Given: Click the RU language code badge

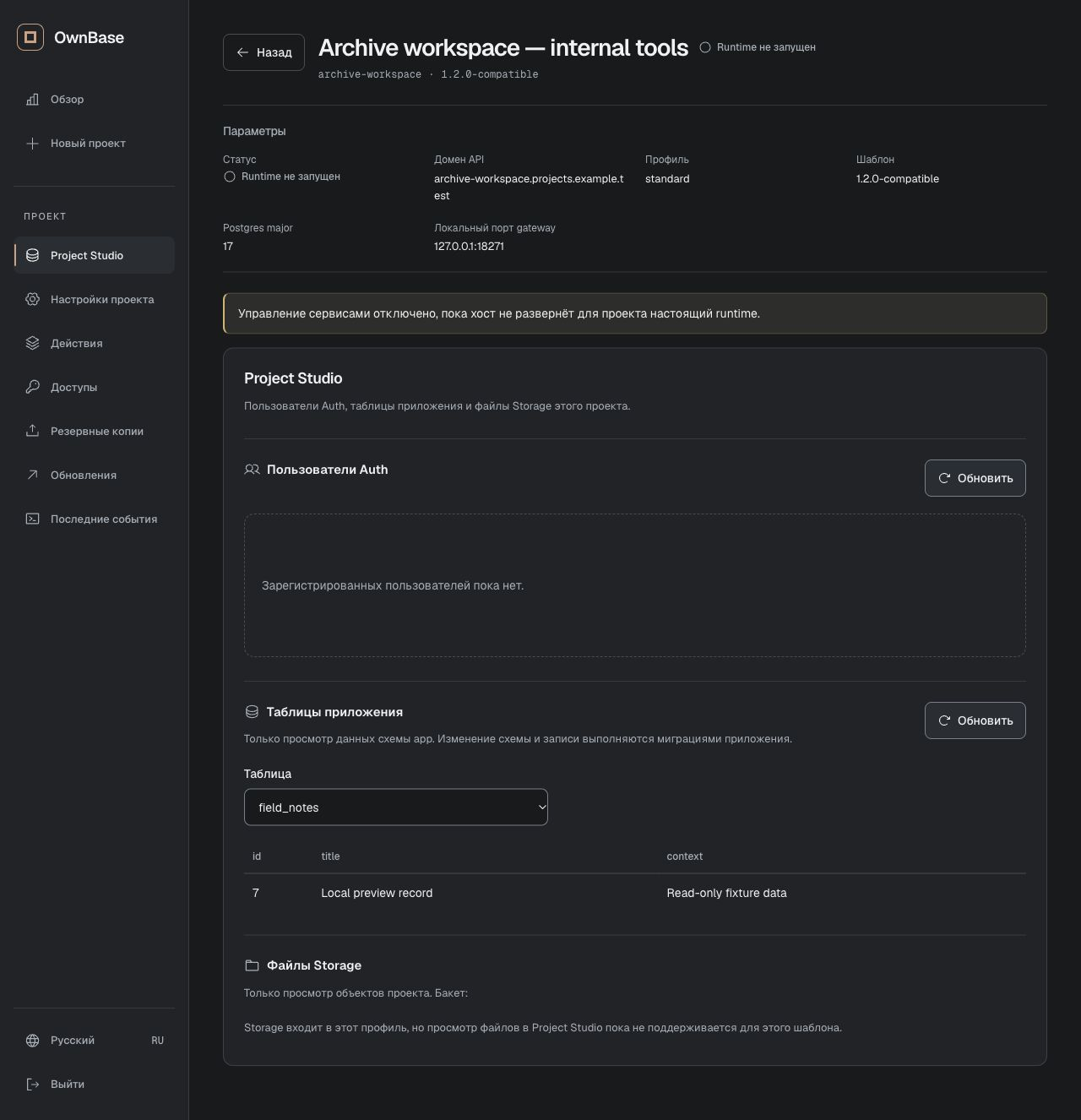Looking at the screenshot, I should click(x=158, y=1041).
